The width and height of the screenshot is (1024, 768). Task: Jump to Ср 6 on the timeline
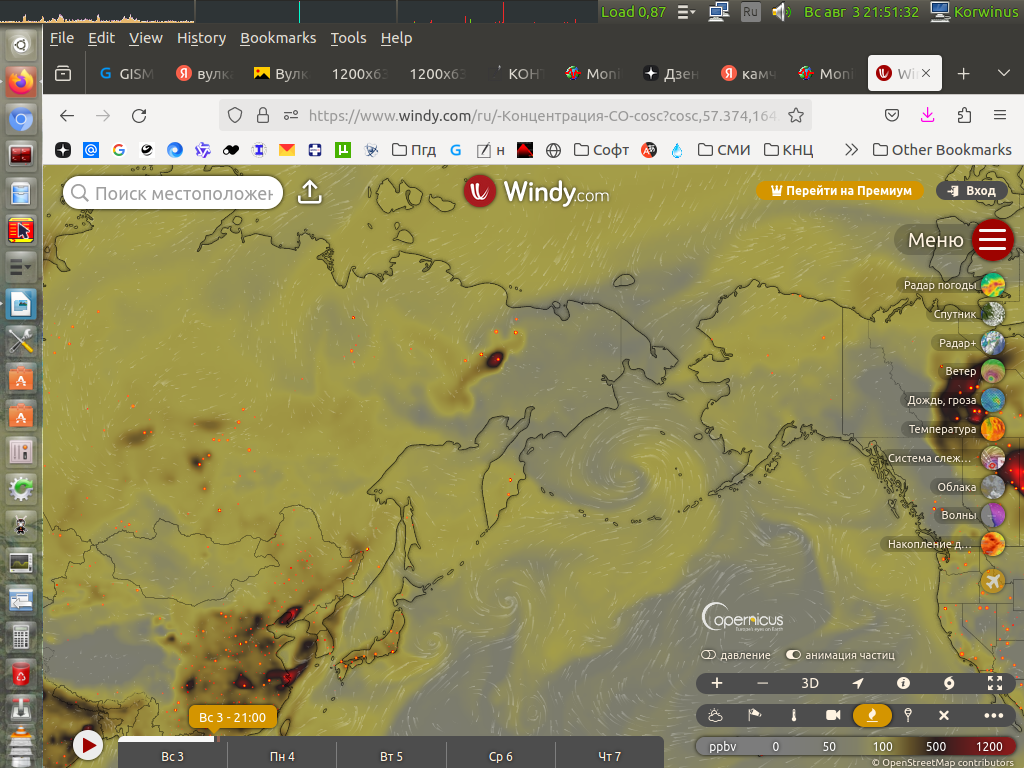point(500,756)
